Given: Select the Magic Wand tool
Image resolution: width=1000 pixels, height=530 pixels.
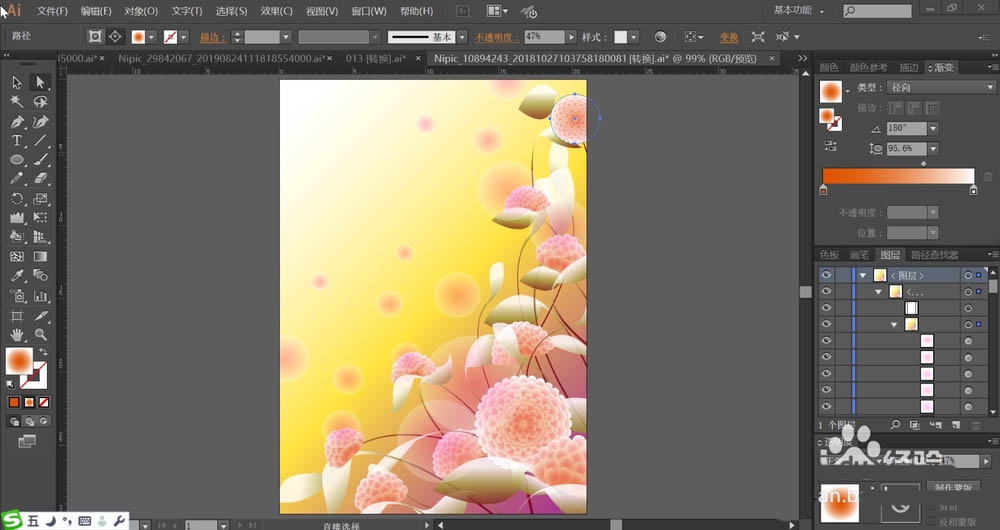Looking at the screenshot, I should click(x=17, y=102).
